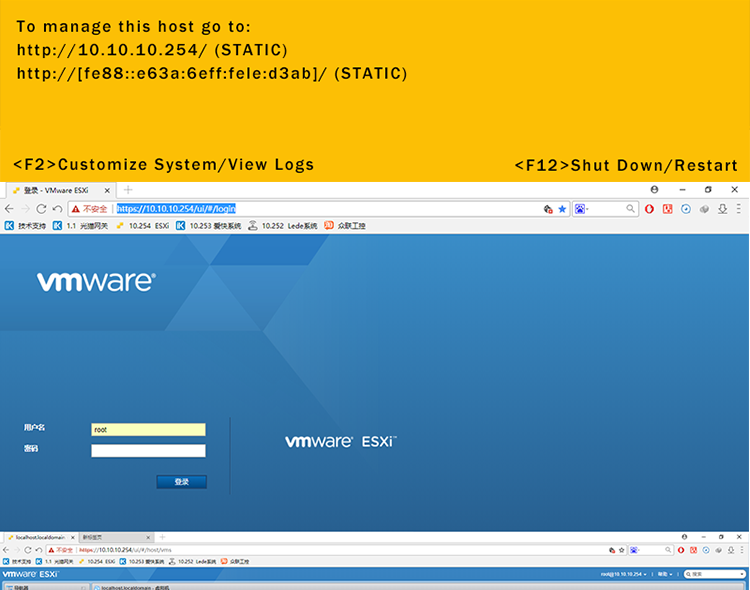Click the gray cloud extension icon, login browser
750x590 pixels.
[x=704, y=209]
